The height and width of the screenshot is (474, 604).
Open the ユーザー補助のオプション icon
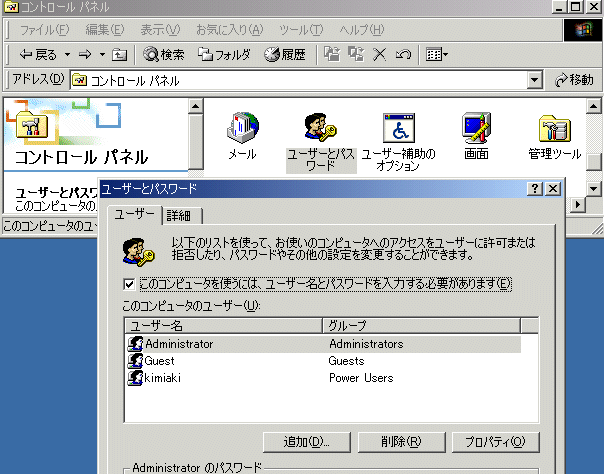point(399,142)
